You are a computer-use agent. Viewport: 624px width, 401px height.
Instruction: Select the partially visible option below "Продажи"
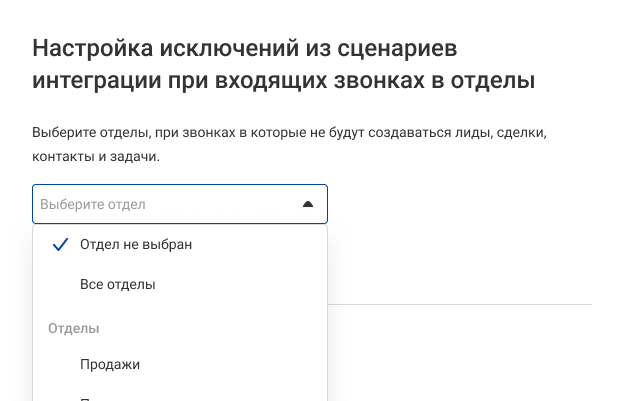110,397
